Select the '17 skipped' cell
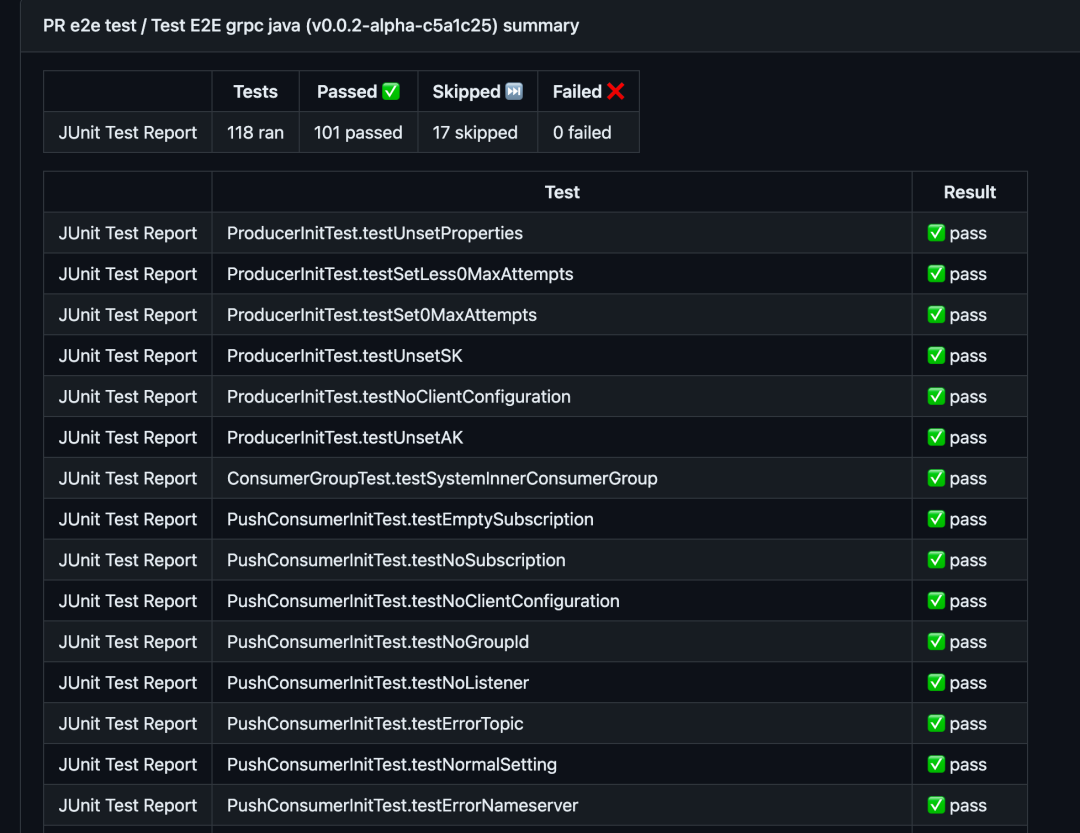 (x=475, y=133)
